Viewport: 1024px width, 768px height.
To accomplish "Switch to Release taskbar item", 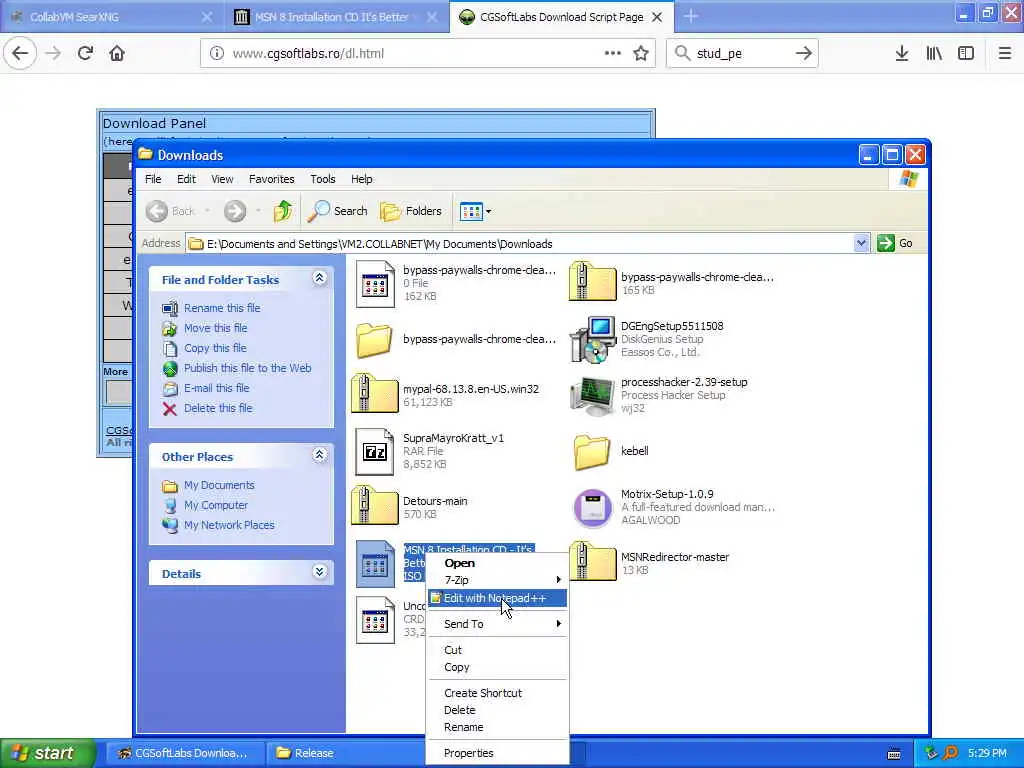I will 345,753.
